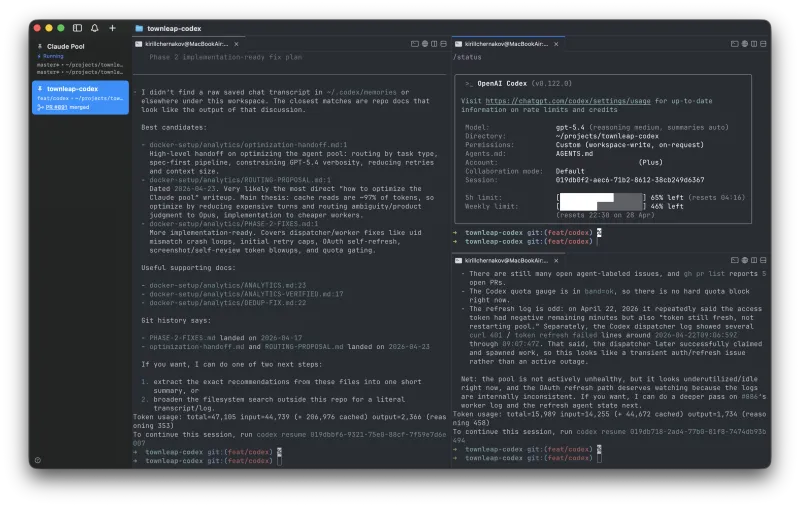The image size is (800, 507).
Task: Click the townleap-codex title in header
Action: (x=174, y=29)
